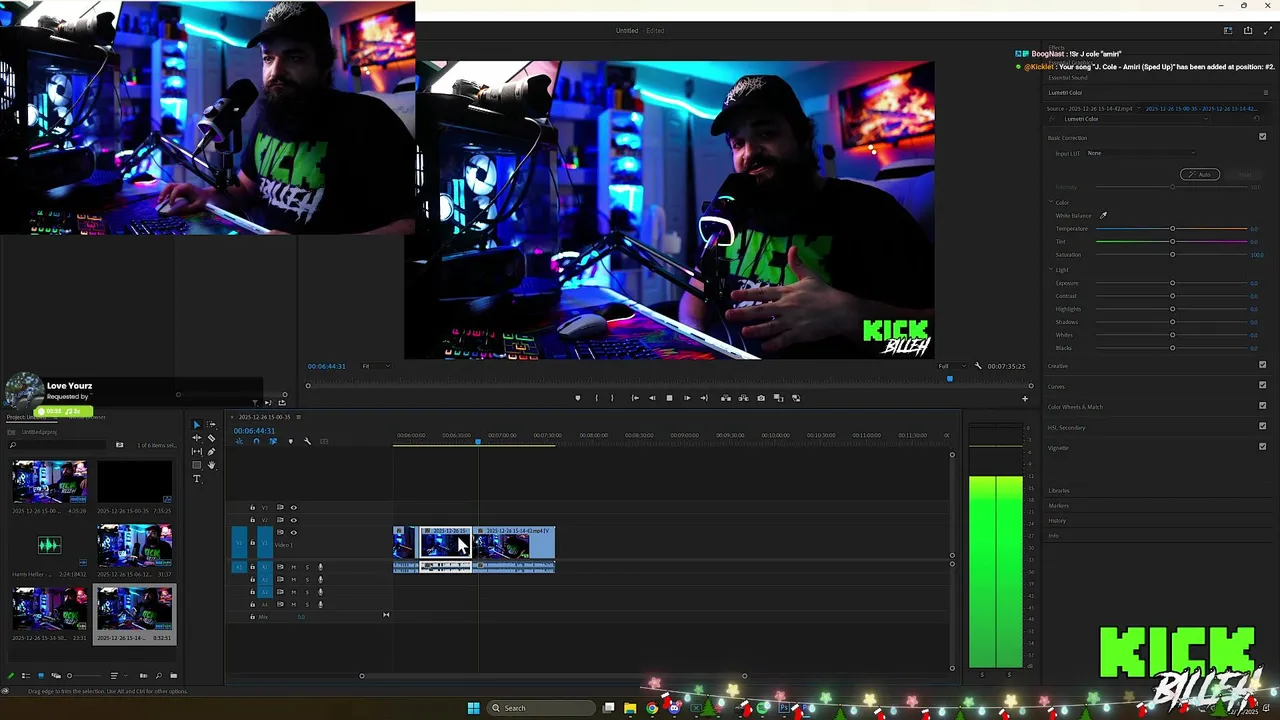Add a marker from the timeline header

pos(291,441)
